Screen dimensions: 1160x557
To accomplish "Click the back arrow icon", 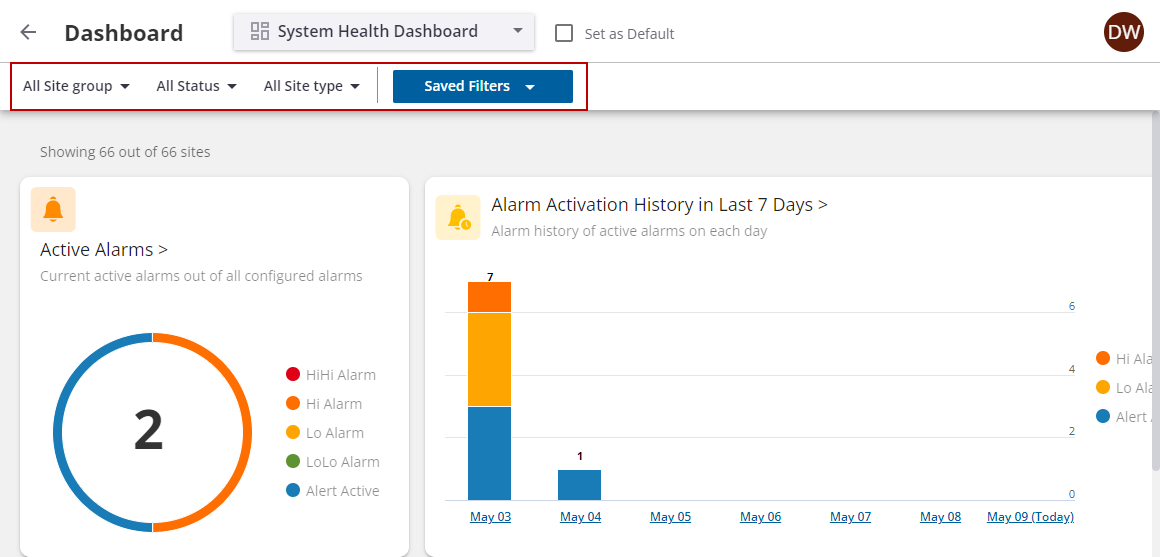I will pos(28,32).
